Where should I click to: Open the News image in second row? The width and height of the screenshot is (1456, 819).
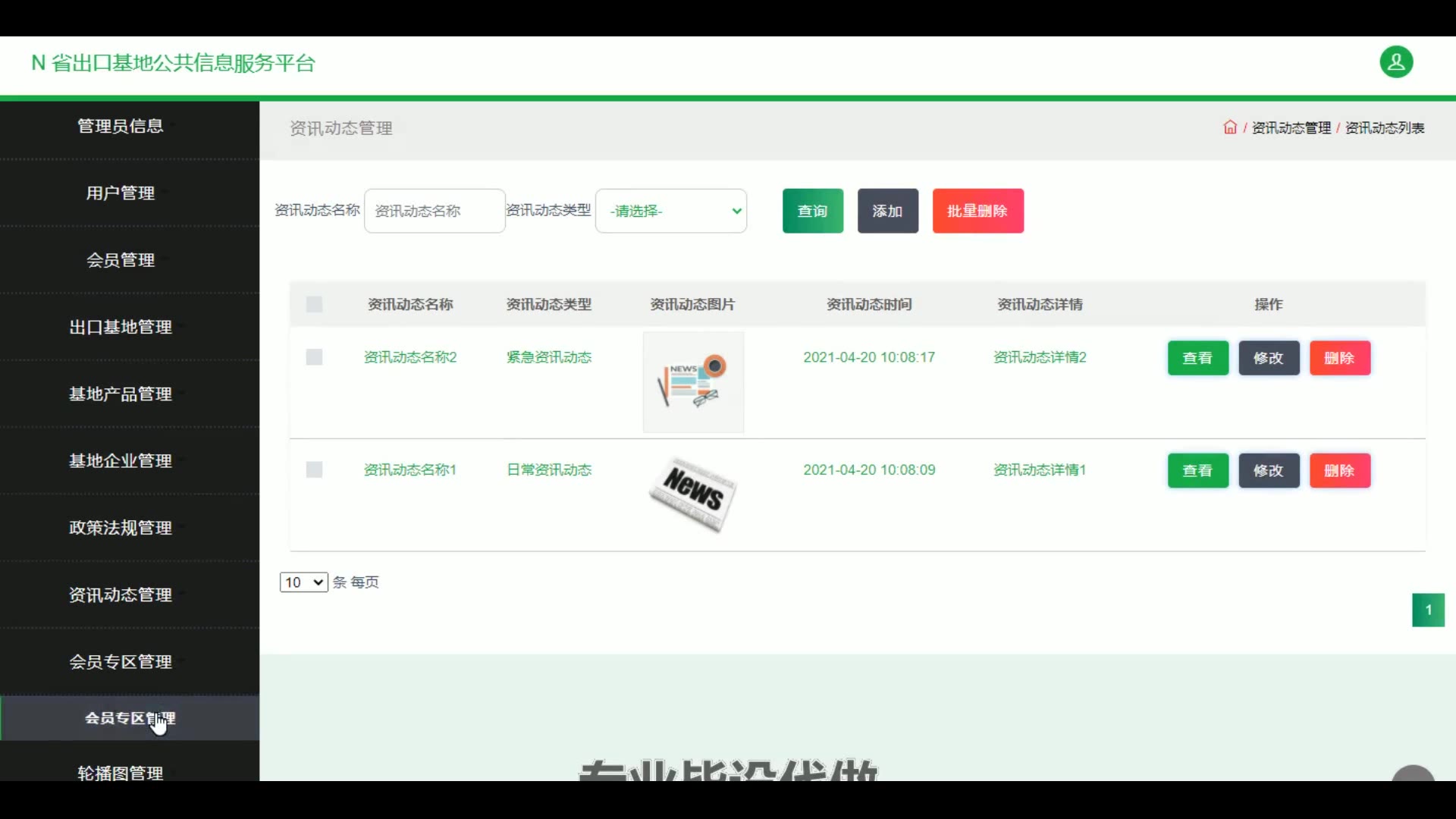(x=693, y=494)
